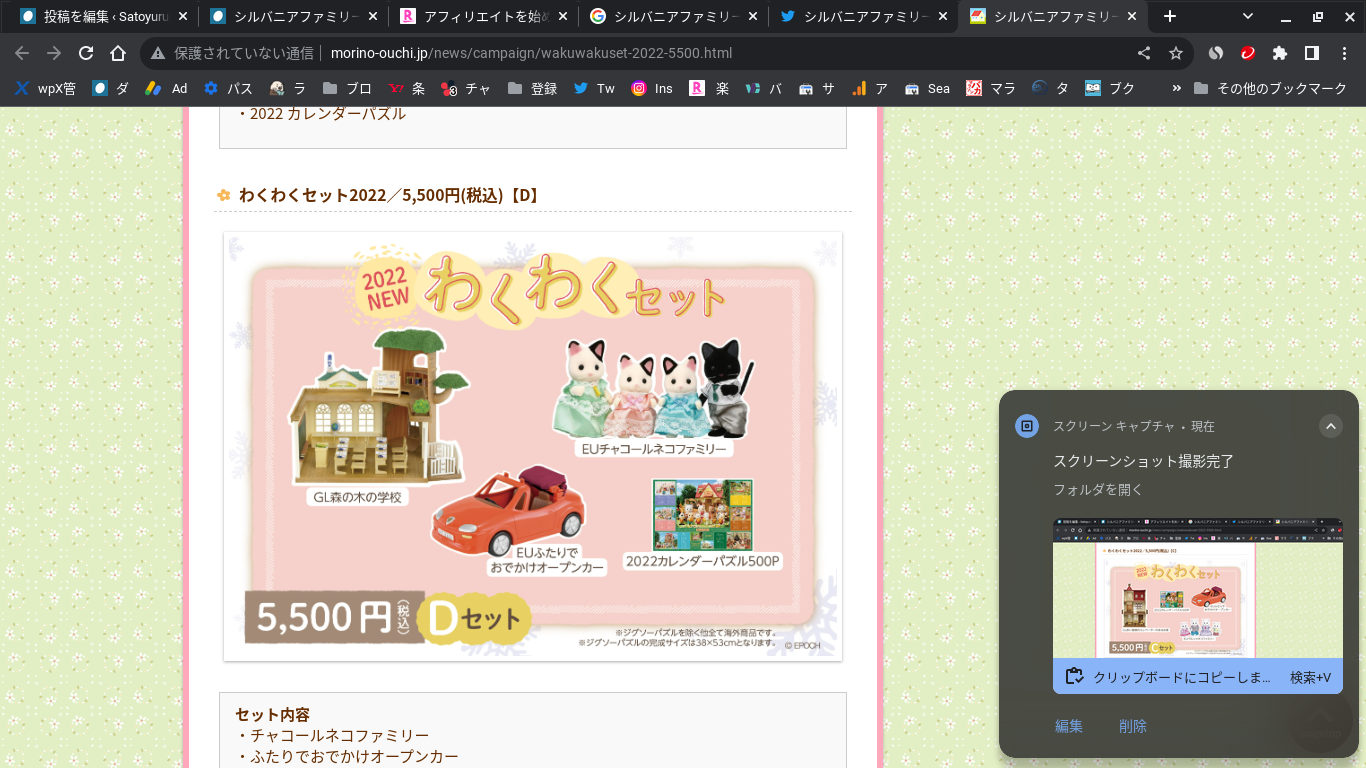Viewport: 1366px width, 768px height.
Task: Open the Extensions puzzle icon
Action: [1280, 53]
